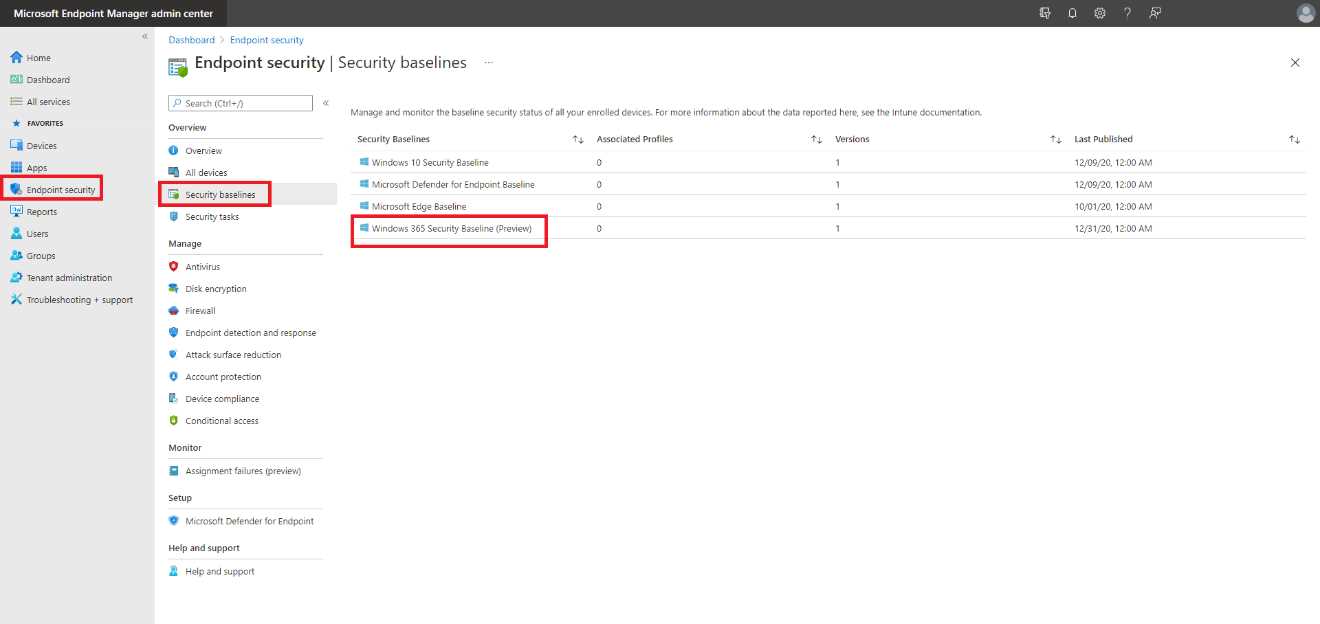Collapse the Security baselines menu pane
1320x624 pixels.
326,101
